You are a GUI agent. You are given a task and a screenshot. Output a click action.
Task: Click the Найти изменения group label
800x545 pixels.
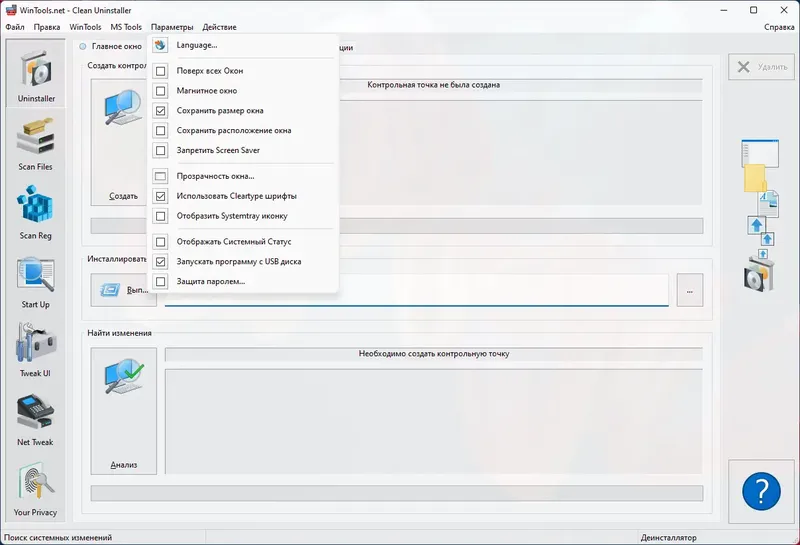(x=119, y=333)
